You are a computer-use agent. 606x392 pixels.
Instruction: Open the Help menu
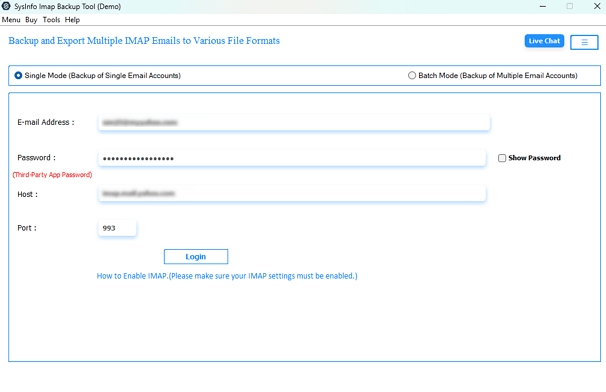pos(72,20)
